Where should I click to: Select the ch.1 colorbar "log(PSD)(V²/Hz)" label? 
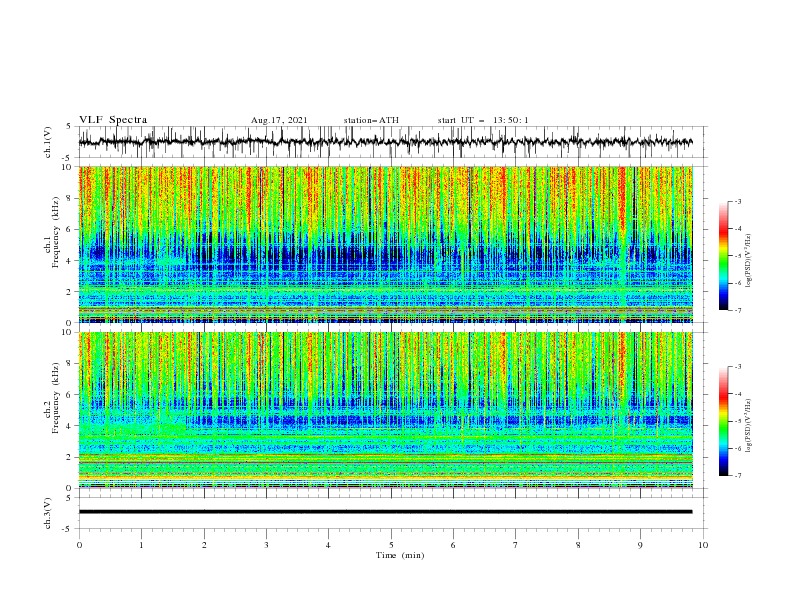[x=749, y=261]
